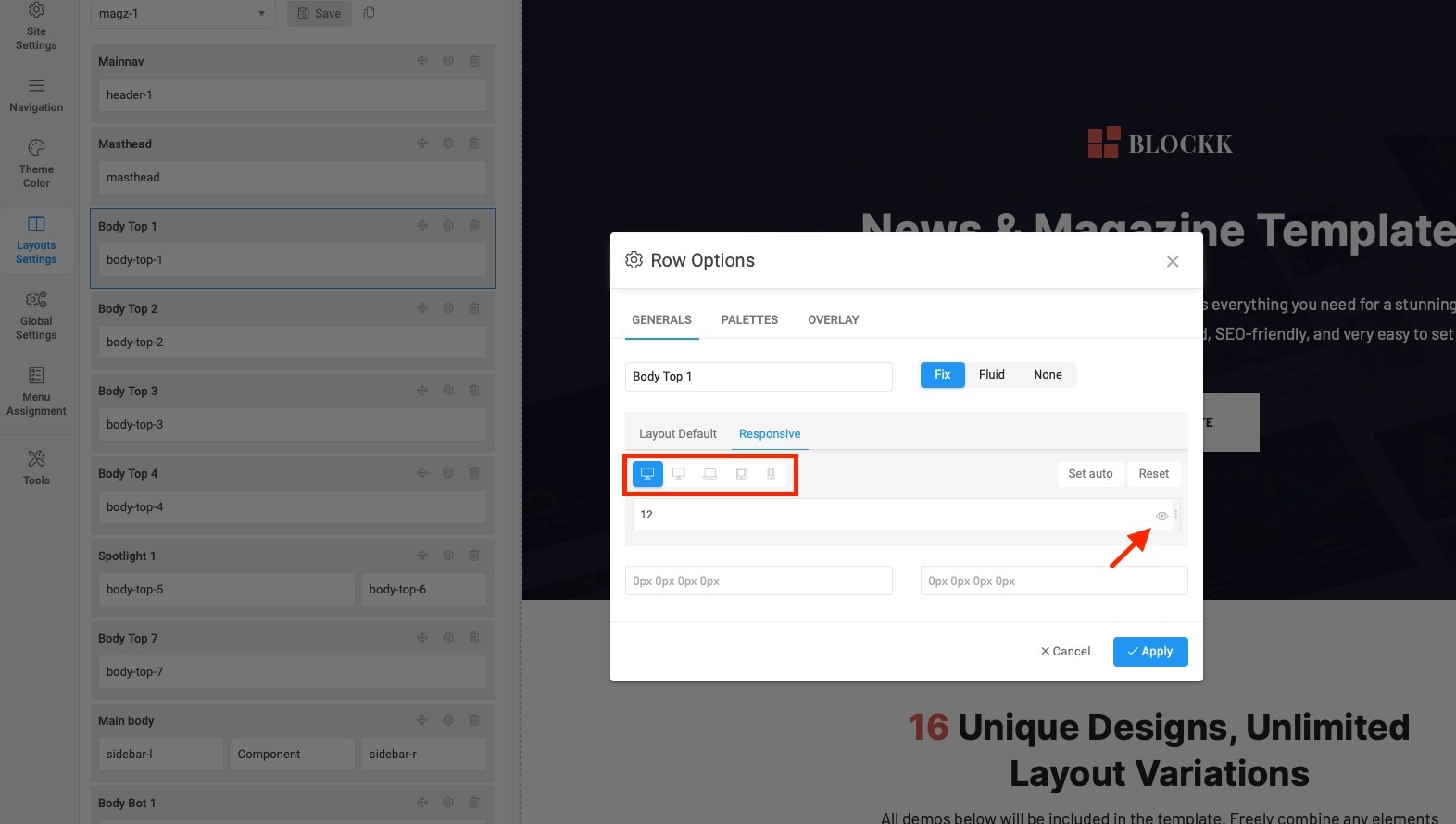Screen dimensions: 1456x824
Task: Open Menu Assignment in the sidebar
Action: [36, 392]
